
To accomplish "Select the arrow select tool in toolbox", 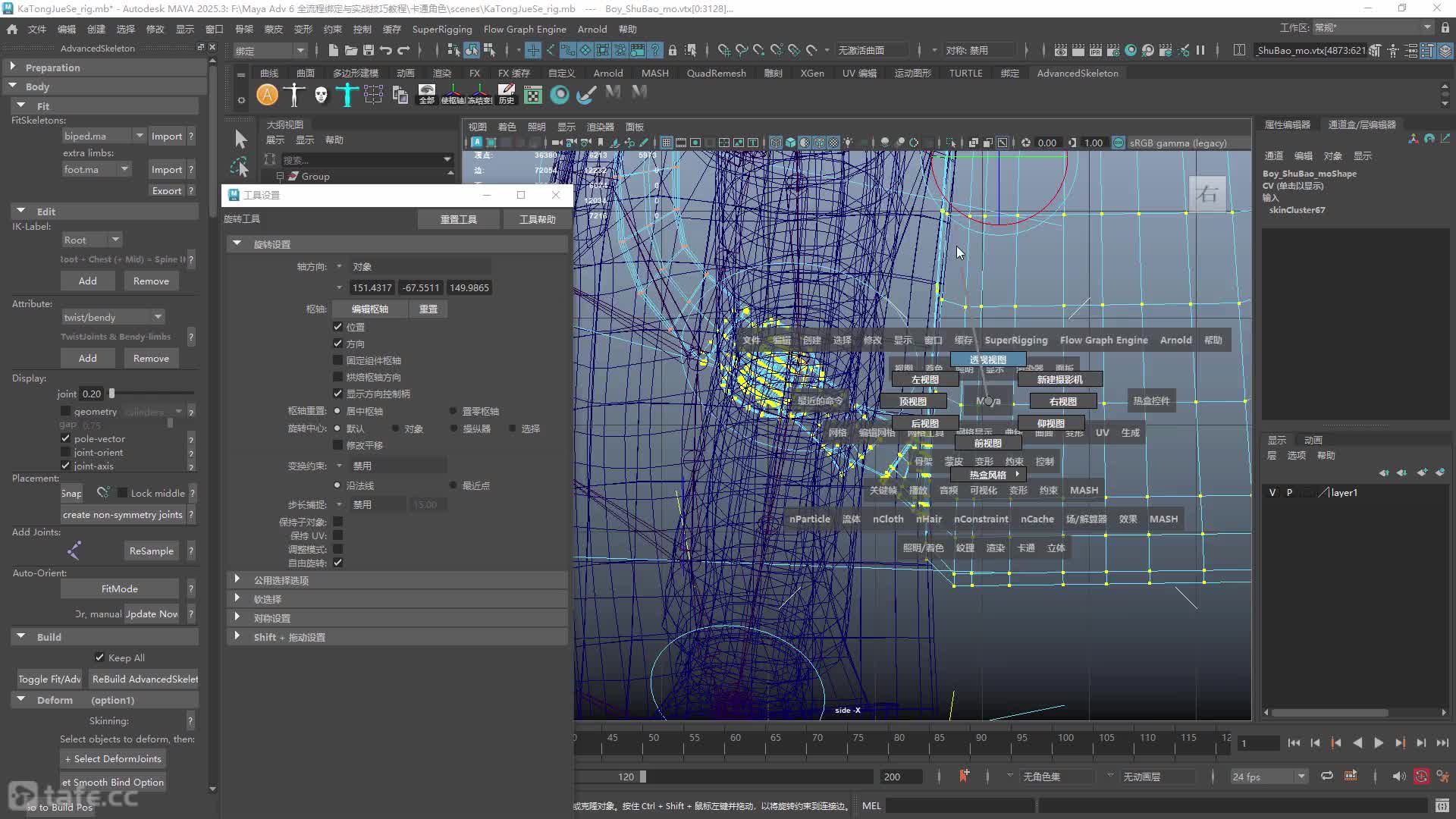I will pos(240,139).
